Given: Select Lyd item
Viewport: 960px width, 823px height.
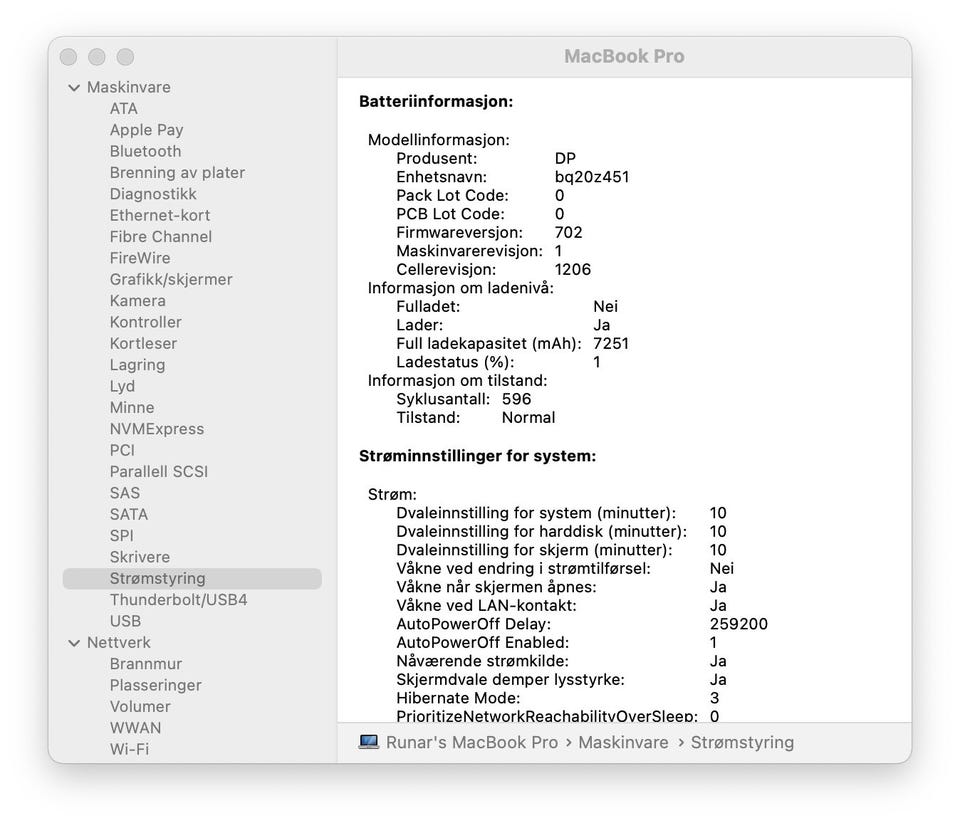Looking at the screenshot, I should click(x=122, y=386).
